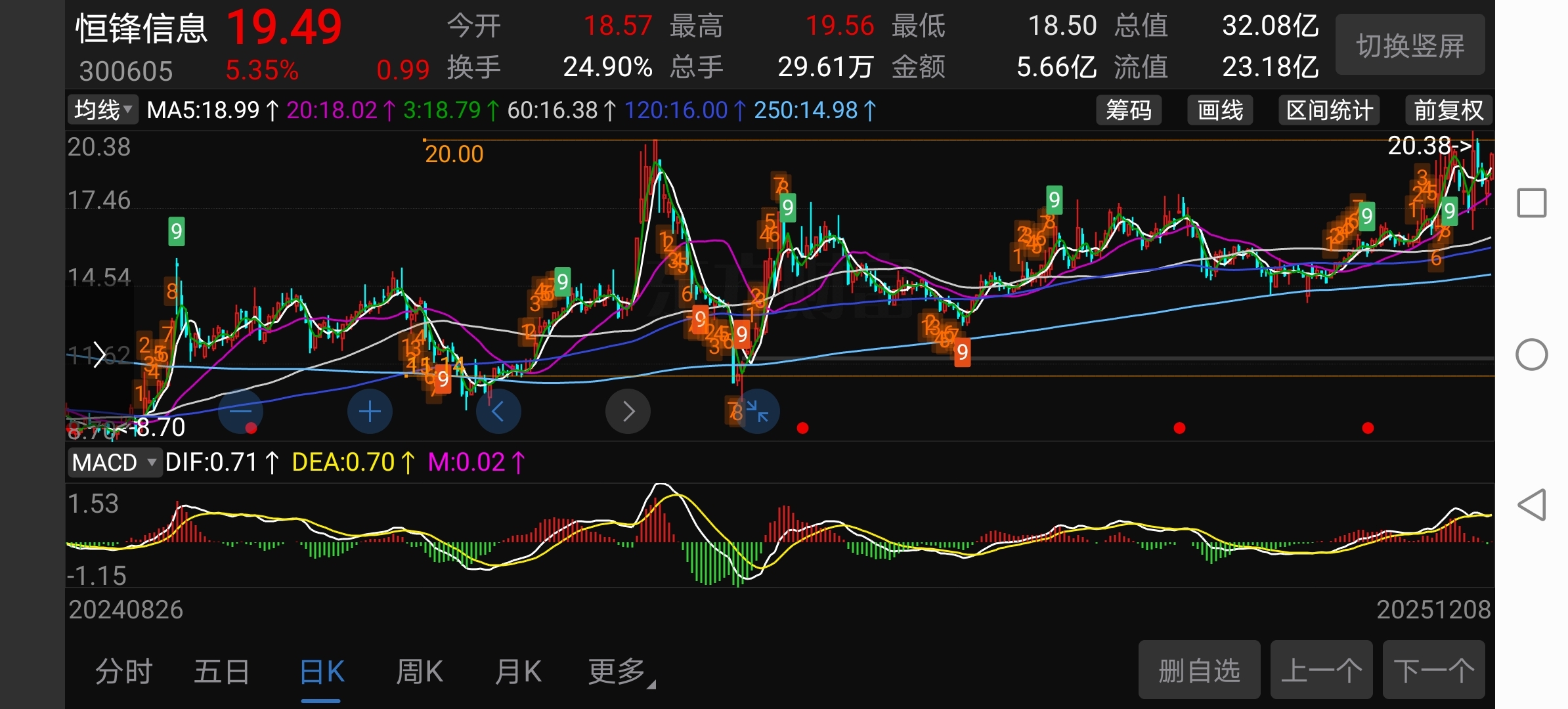Switch to 周K weekly chart tab
The image size is (1568, 709).
tap(420, 672)
